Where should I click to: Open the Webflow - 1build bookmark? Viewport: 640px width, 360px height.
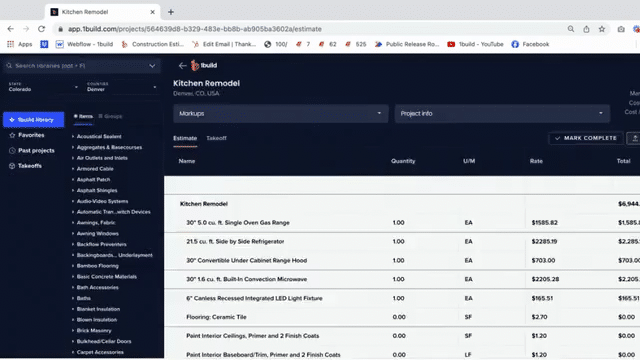coord(84,44)
